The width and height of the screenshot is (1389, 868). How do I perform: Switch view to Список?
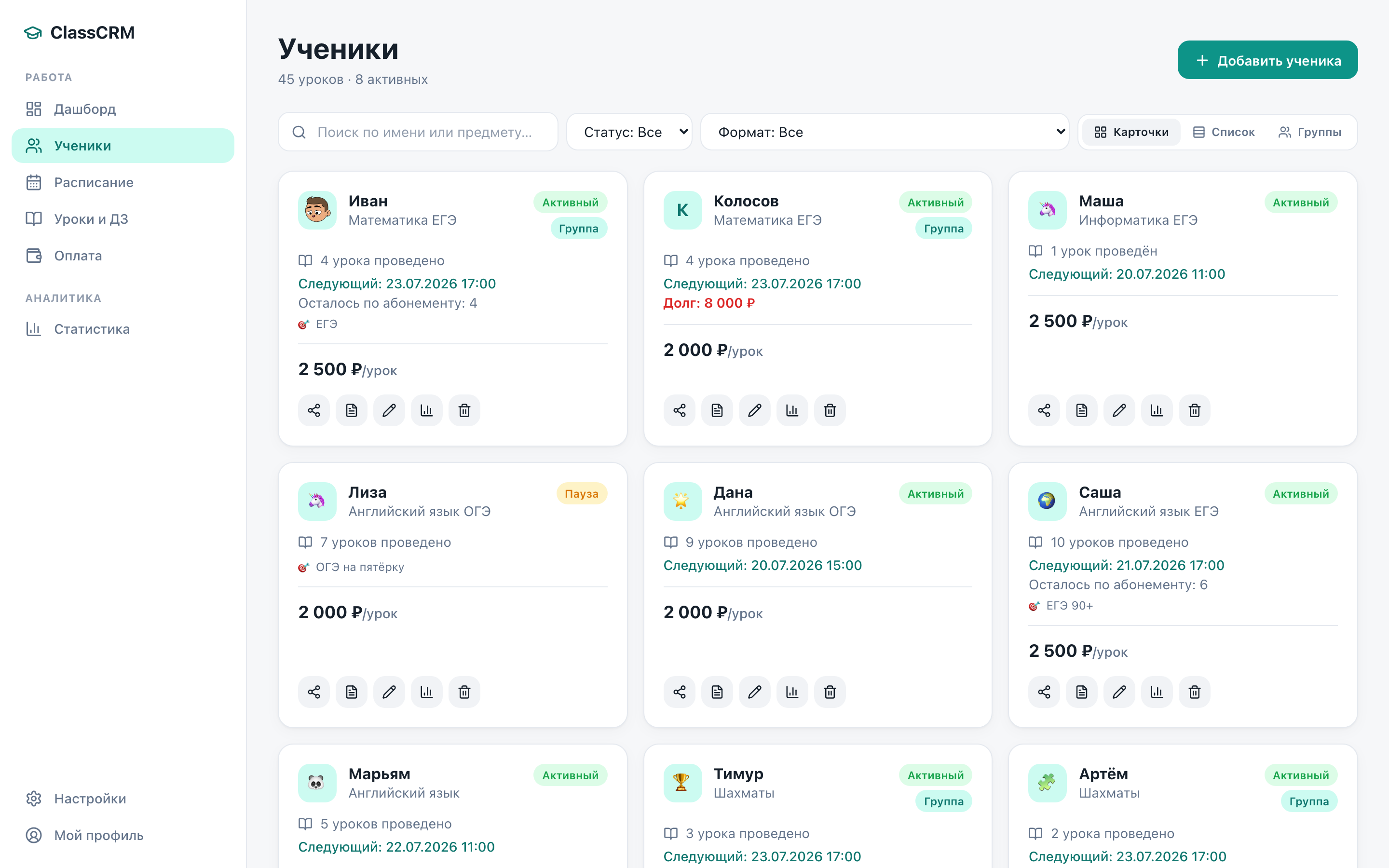click(1224, 132)
